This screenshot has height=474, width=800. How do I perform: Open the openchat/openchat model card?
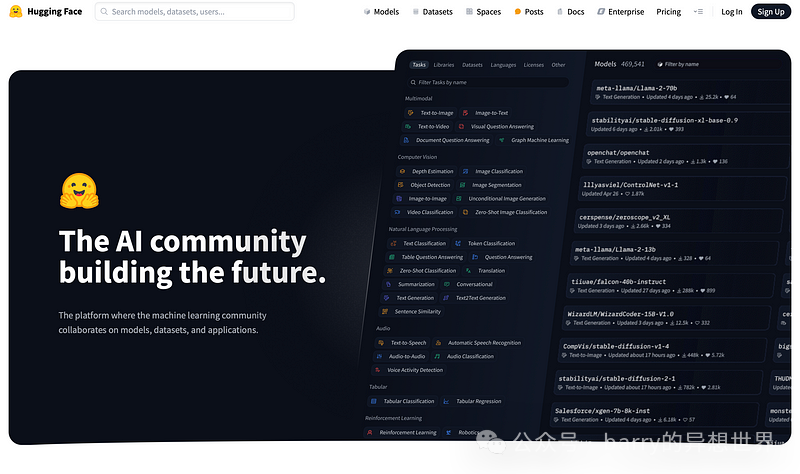coord(686,157)
